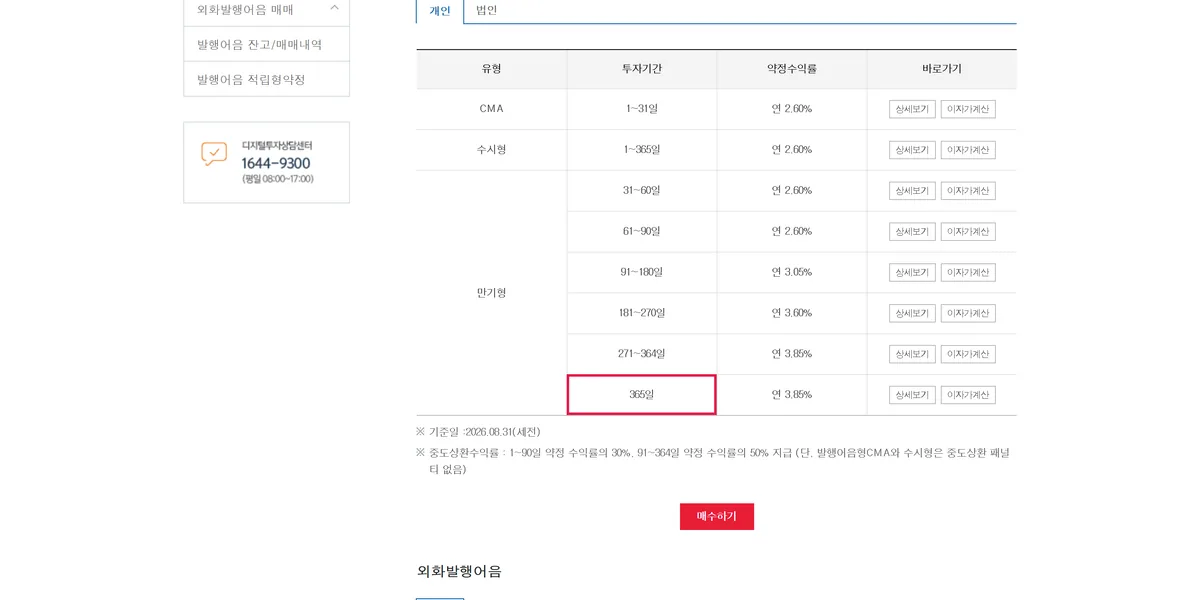The width and height of the screenshot is (1200, 600).
Task: Click 상세보기 for the 91~180일 period
Action: coord(912,273)
